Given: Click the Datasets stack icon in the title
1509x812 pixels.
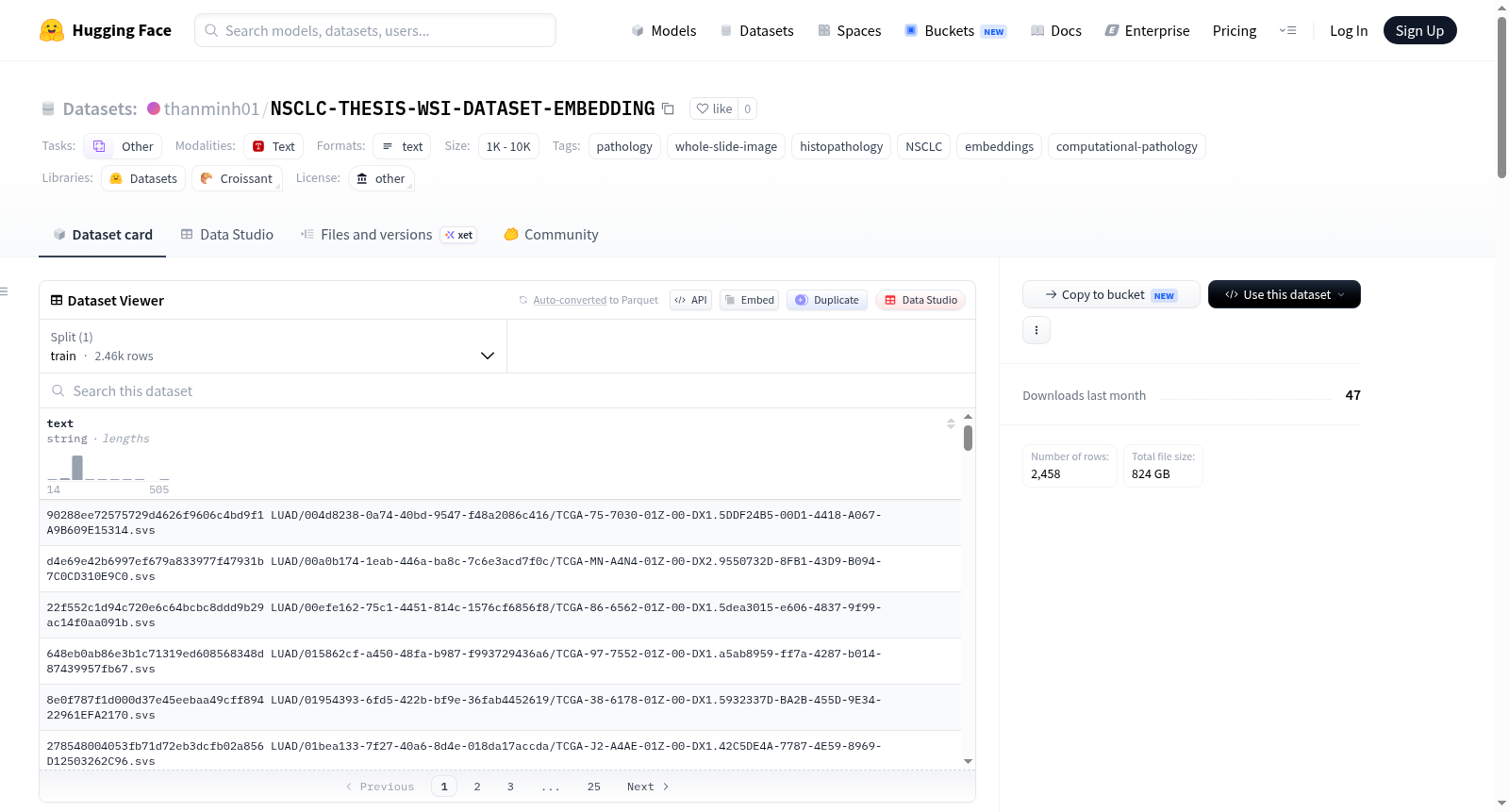Looking at the screenshot, I should [x=48, y=108].
